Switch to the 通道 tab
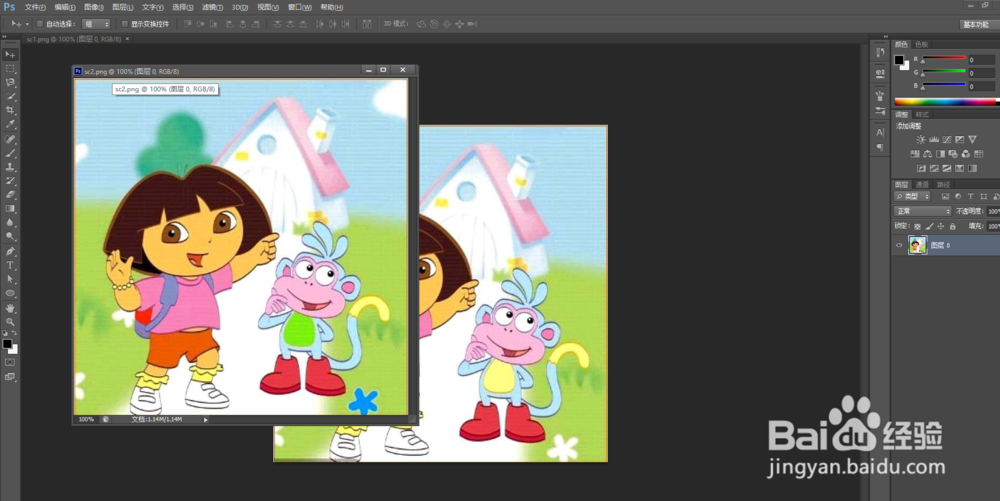Image resolution: width=1000 pixels, height=501 pixels. click(x=922, y=185)
